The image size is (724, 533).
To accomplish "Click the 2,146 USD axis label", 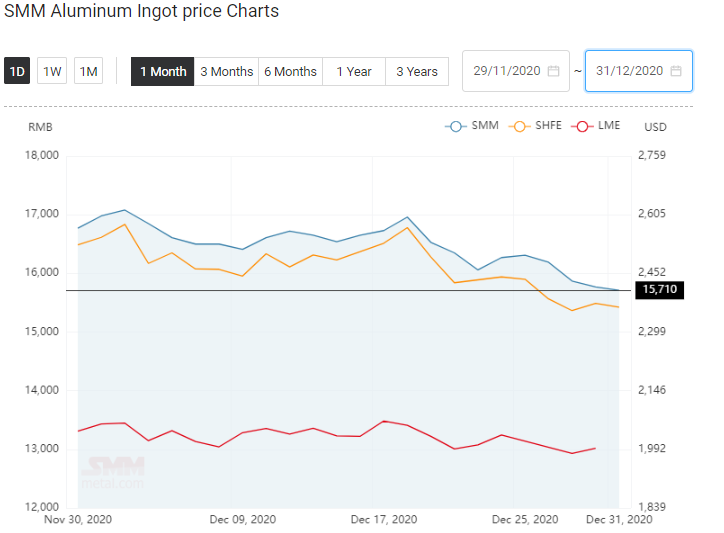I will tap(652, 390).
